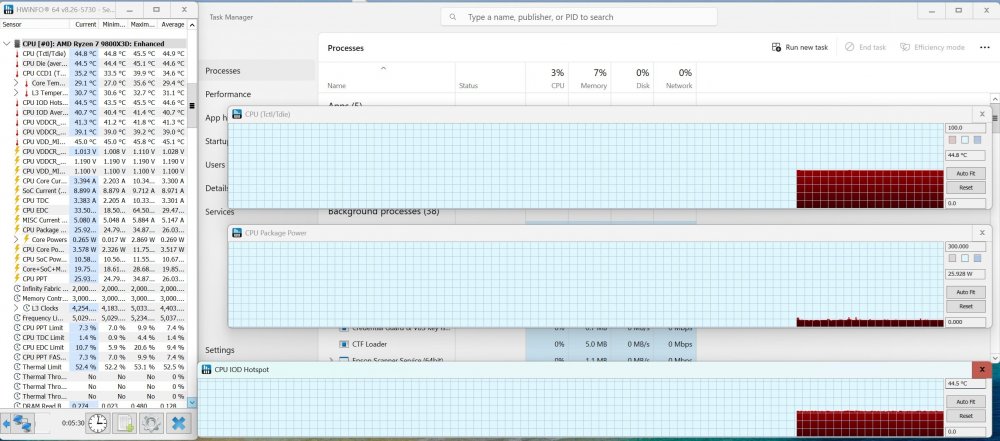Open HWiNFO sensor settings gear icon
The height and width of the screenshot is (441, 1000).
pyautogui.click(x=152, y=423)
